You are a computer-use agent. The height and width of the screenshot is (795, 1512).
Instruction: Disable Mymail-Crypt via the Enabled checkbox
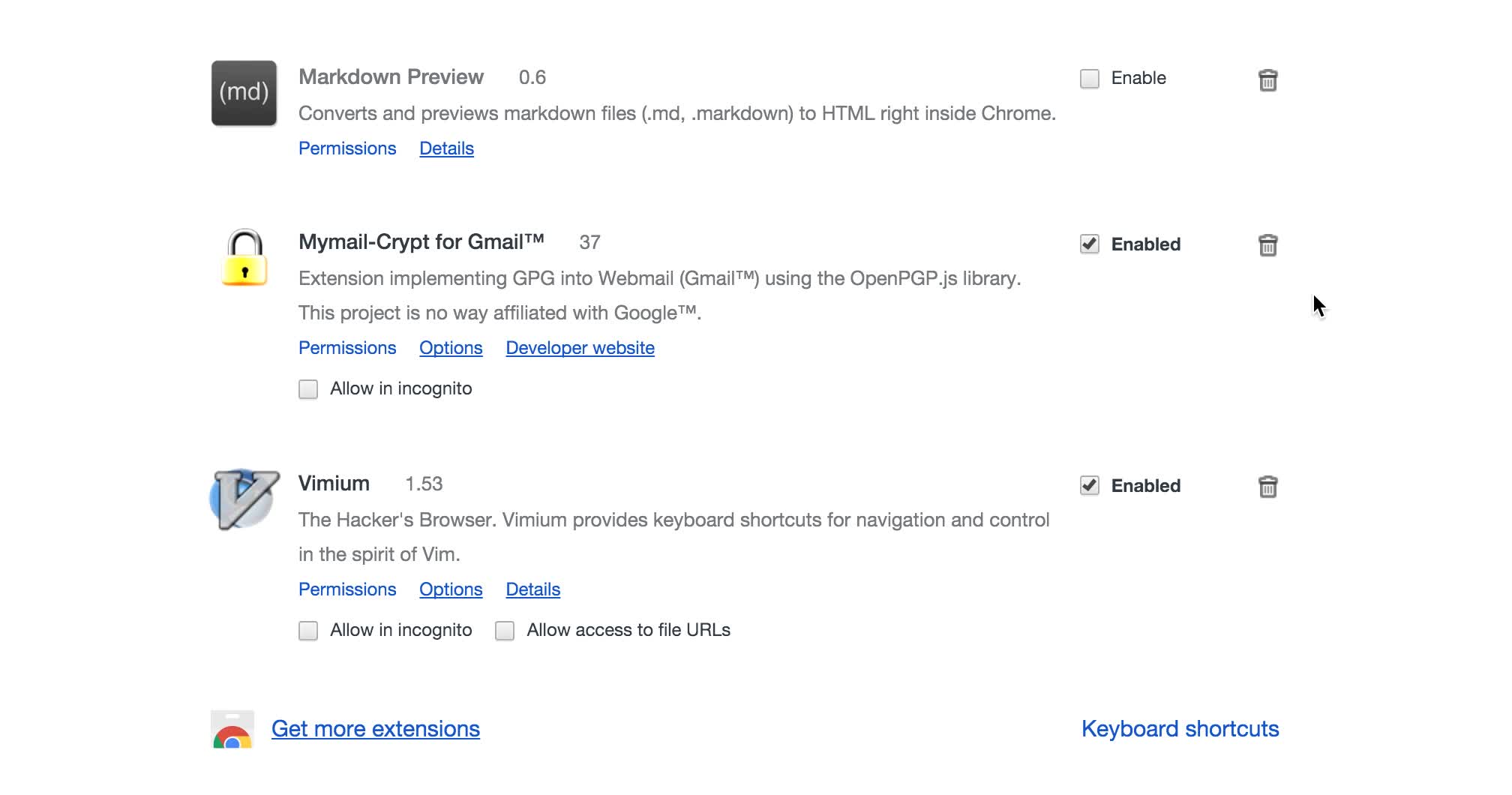click(1089, 244)
